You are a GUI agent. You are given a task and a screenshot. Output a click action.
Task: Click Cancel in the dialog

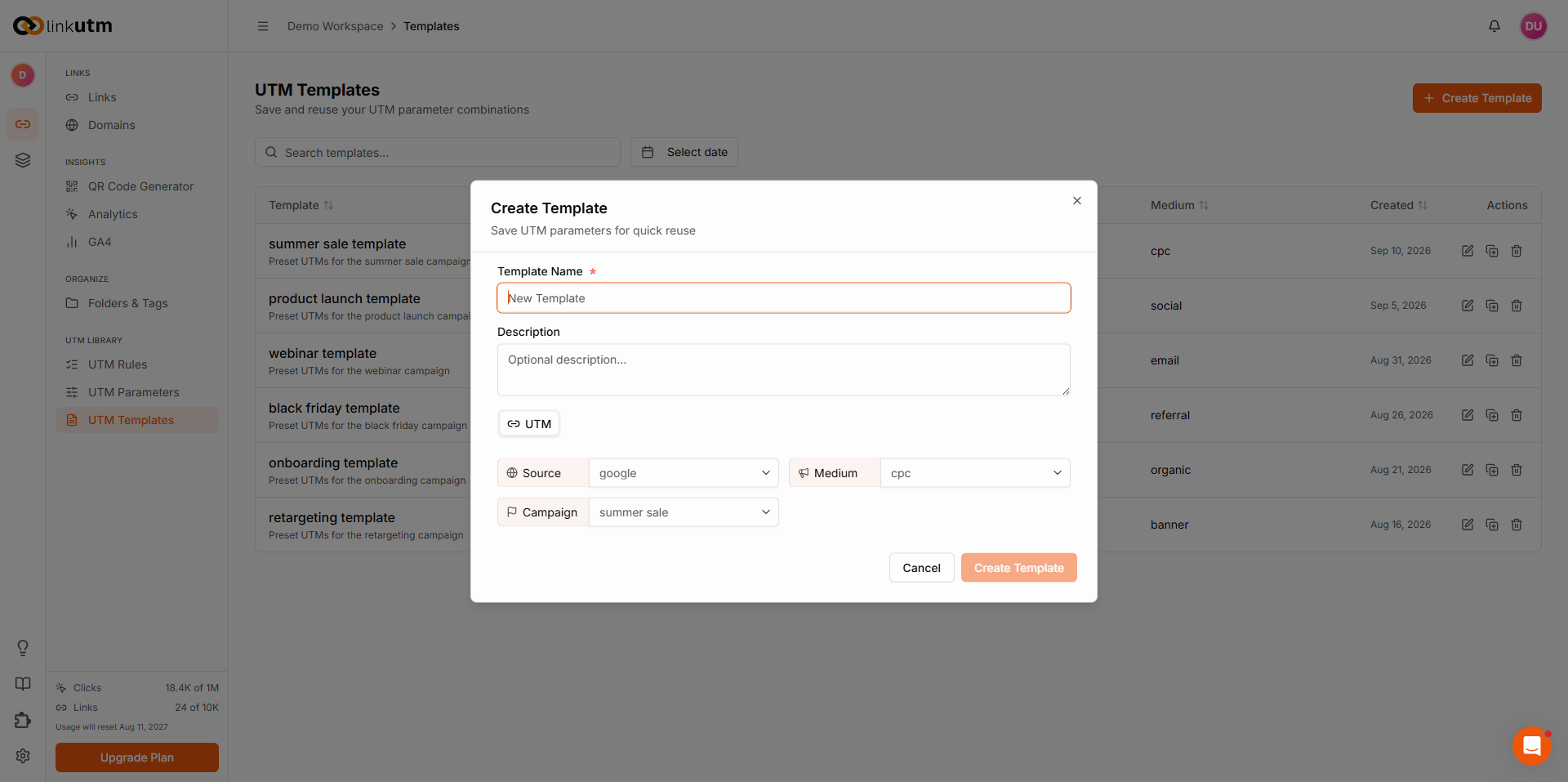[x=921, y=568]
